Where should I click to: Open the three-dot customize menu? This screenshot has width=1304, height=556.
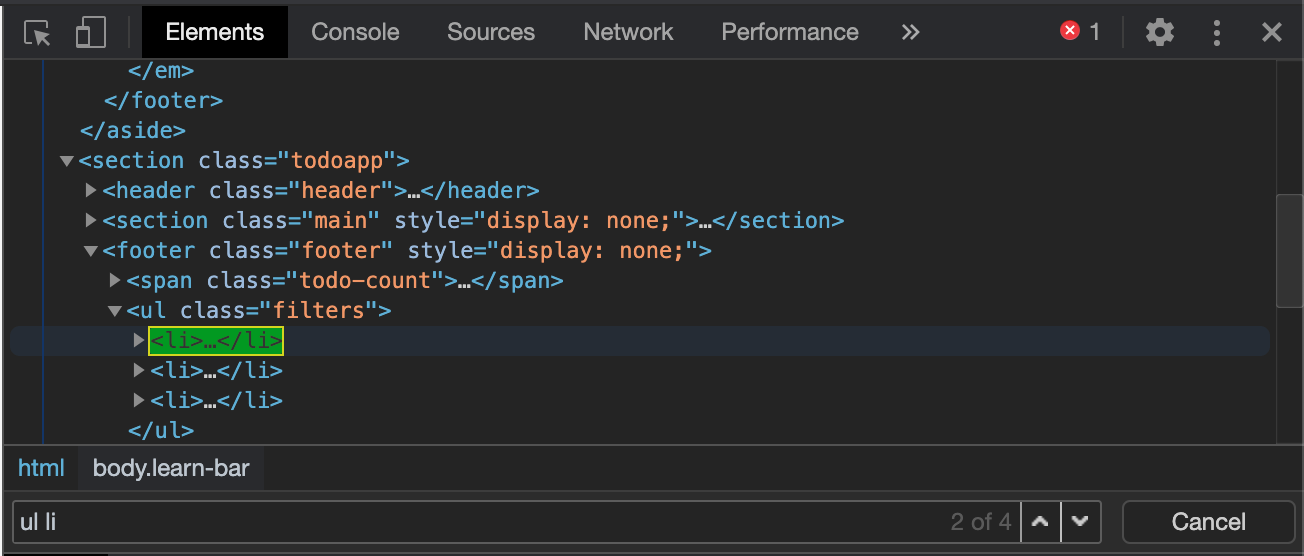1217,32
